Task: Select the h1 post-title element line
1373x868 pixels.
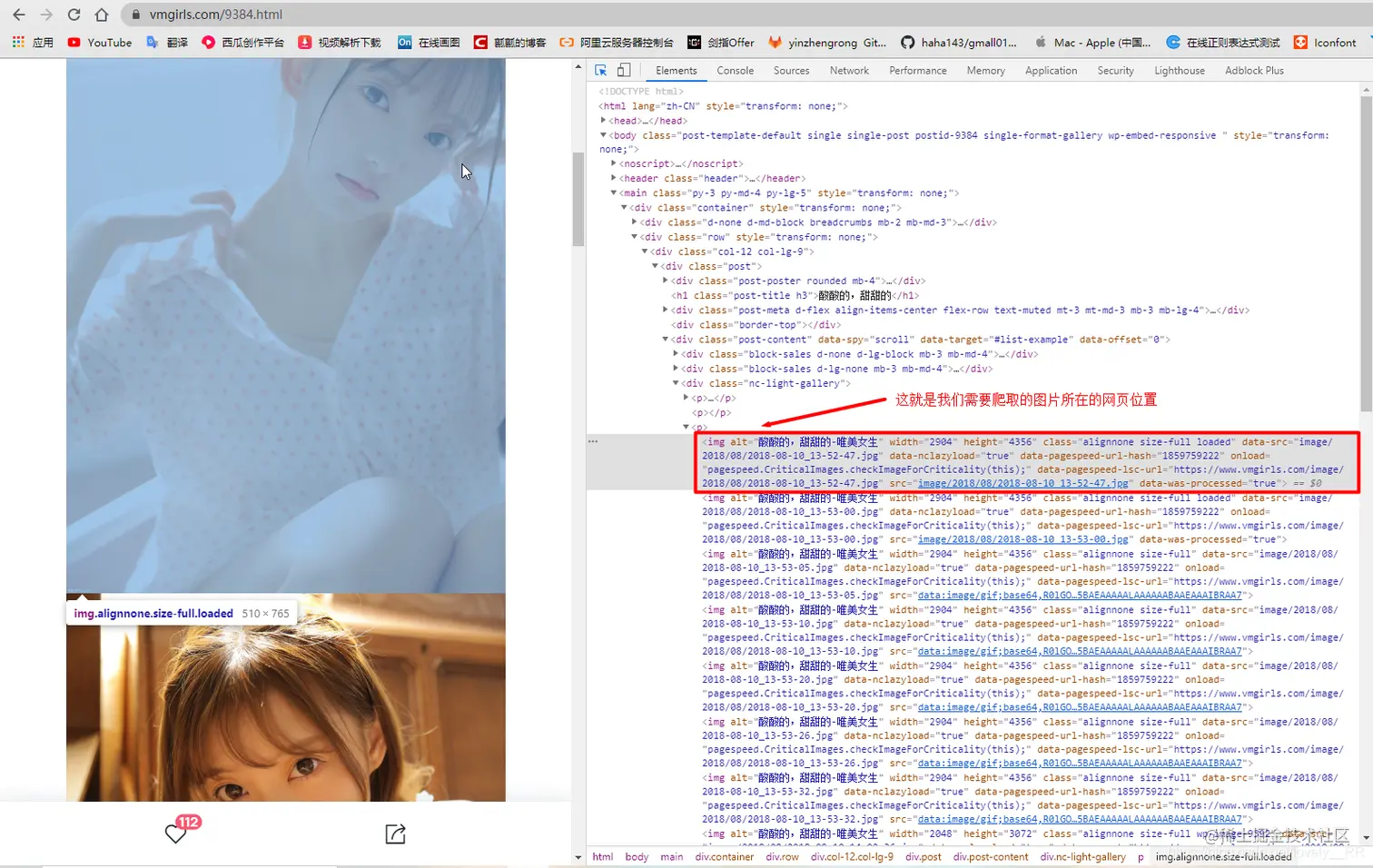Action: [795, 295]
